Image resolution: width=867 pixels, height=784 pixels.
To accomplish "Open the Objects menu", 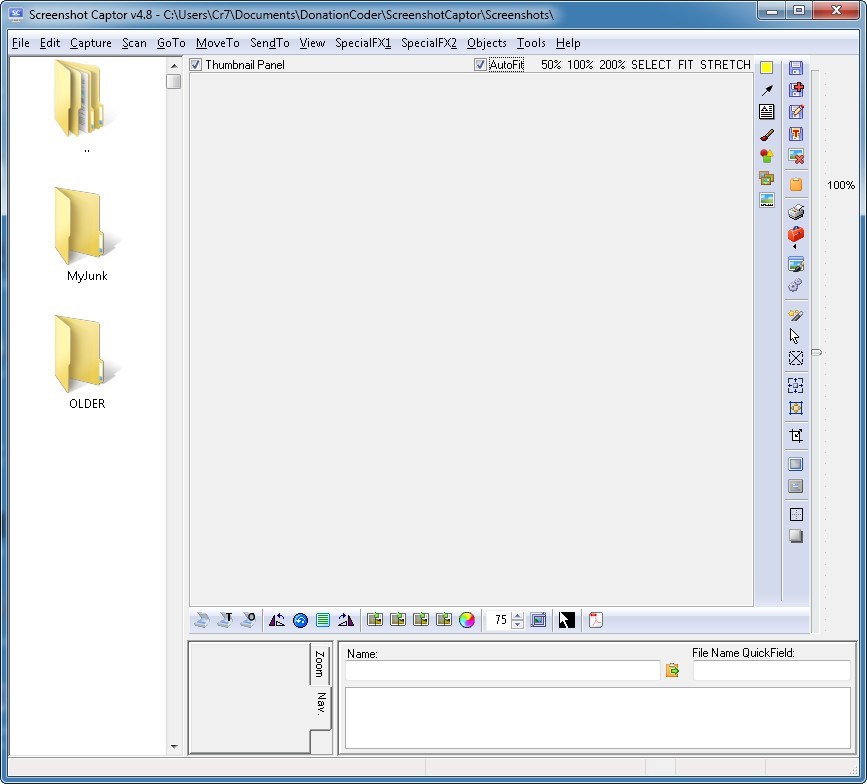I will pyautogui.click(x=487, y=43).
